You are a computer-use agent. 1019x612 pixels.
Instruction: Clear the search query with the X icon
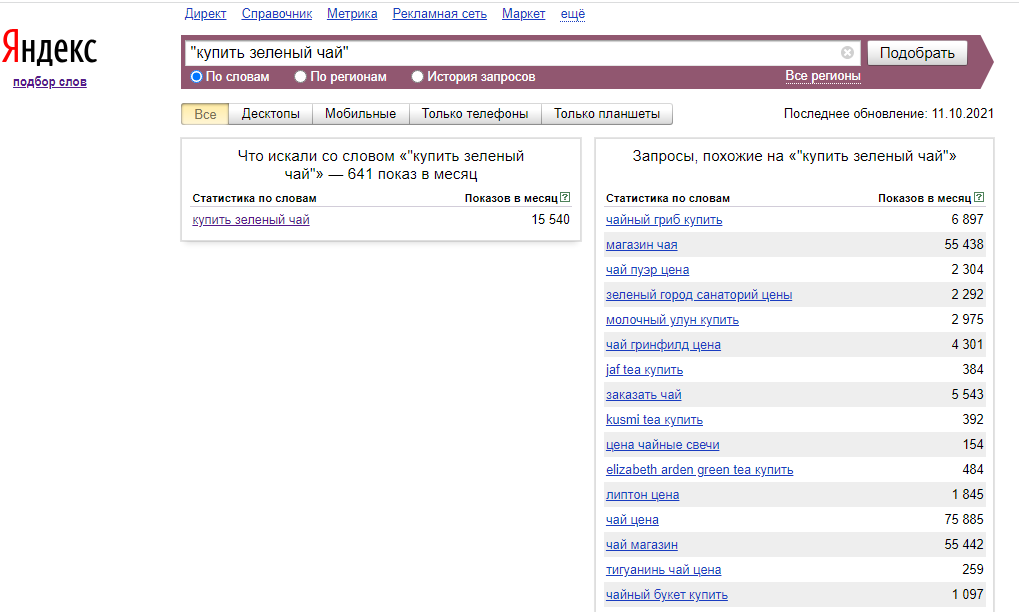(847, 53)
